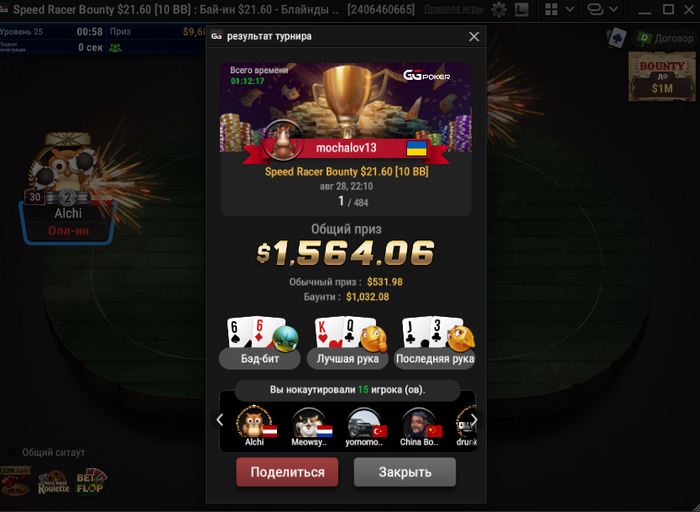
Task: Click the stacked tables icon
Action: (595, 9)
